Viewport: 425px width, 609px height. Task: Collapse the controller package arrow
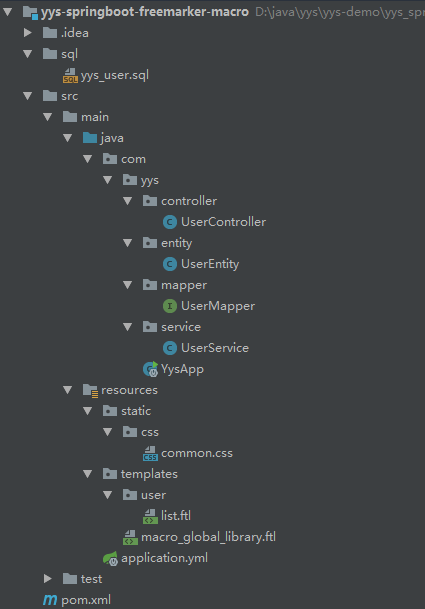(x=127, y=201)
